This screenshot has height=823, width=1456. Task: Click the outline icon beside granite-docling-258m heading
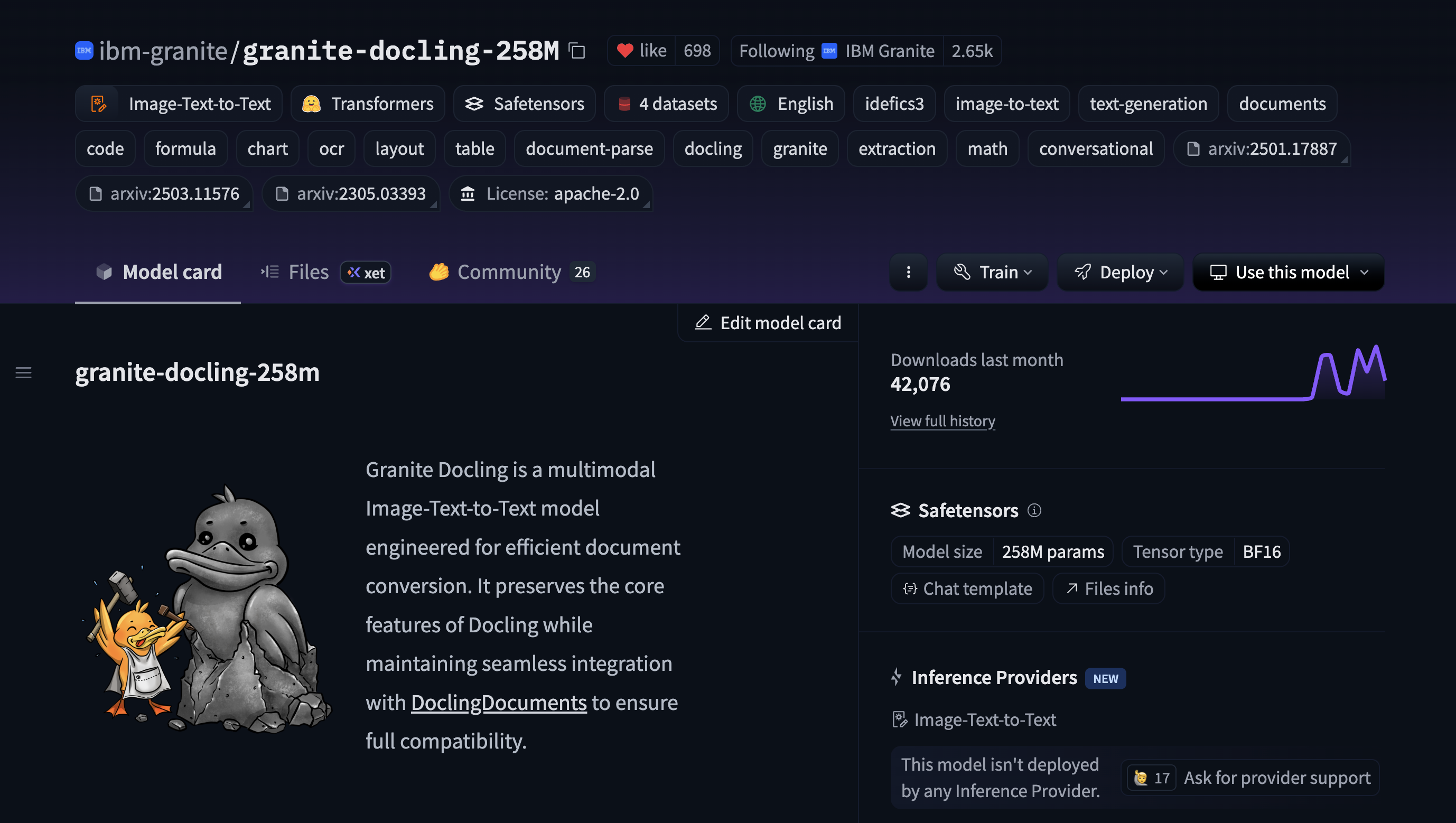23,372
